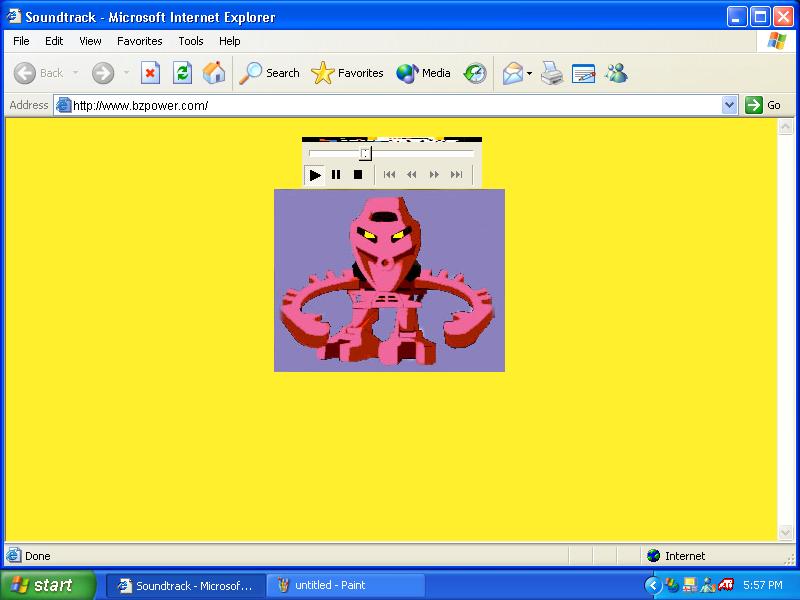Open the Help menu

pyautogui.click(x=230, y=41)
